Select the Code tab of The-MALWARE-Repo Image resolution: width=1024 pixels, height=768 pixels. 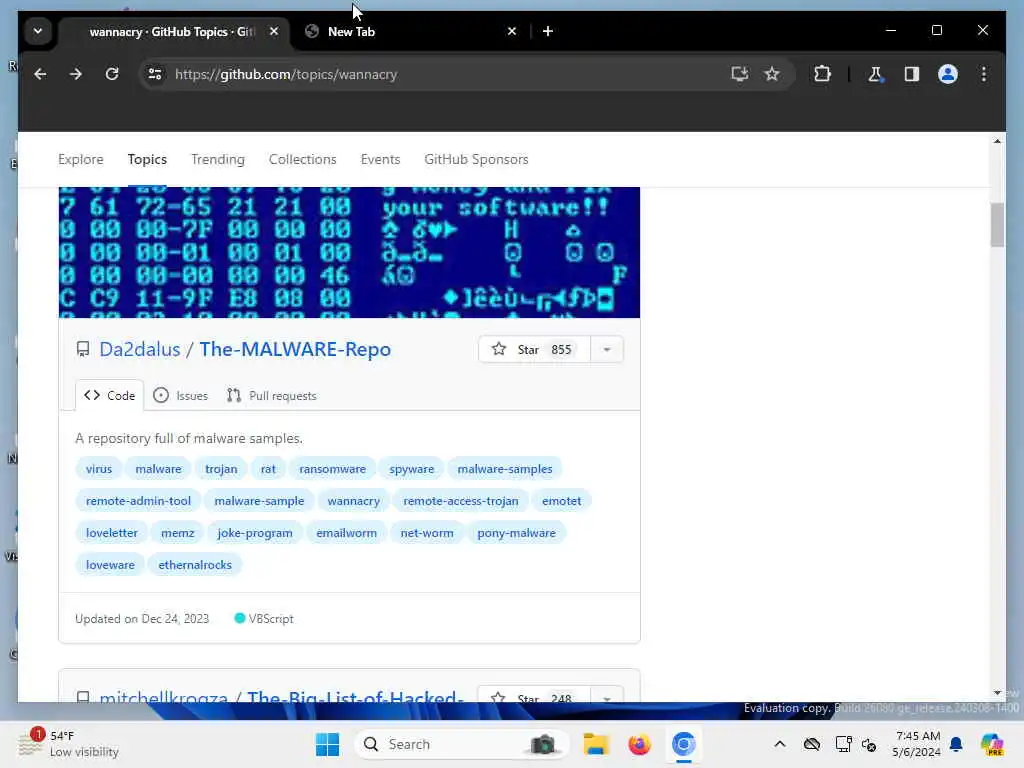pos(110,396)
